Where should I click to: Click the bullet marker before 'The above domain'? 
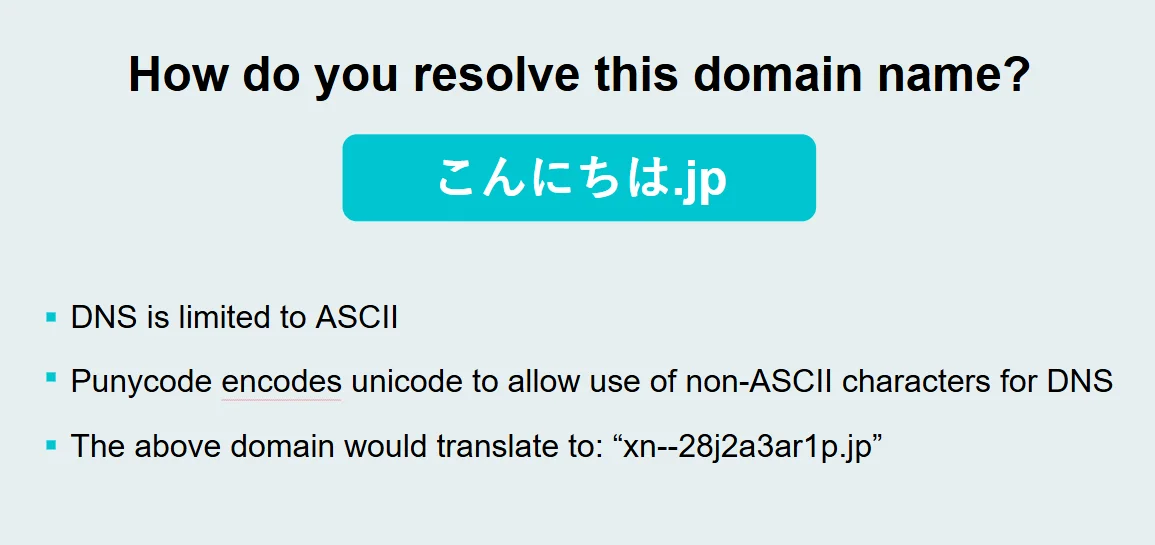51,445
